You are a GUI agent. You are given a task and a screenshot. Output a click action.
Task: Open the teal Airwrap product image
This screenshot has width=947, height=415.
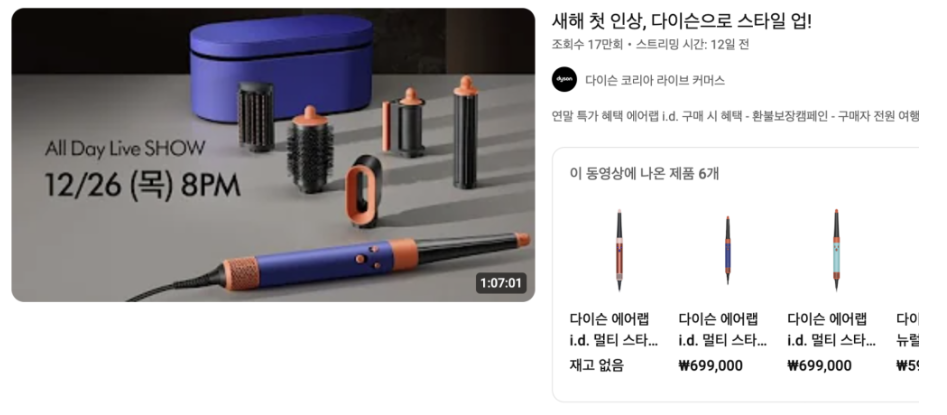coord(836,250)
